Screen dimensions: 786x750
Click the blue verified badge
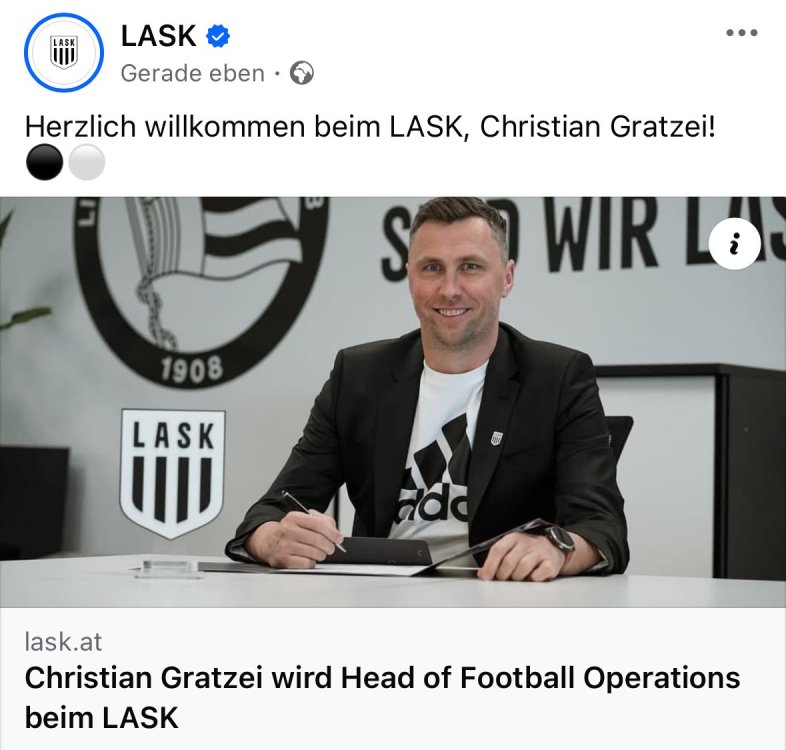point(218,36)
